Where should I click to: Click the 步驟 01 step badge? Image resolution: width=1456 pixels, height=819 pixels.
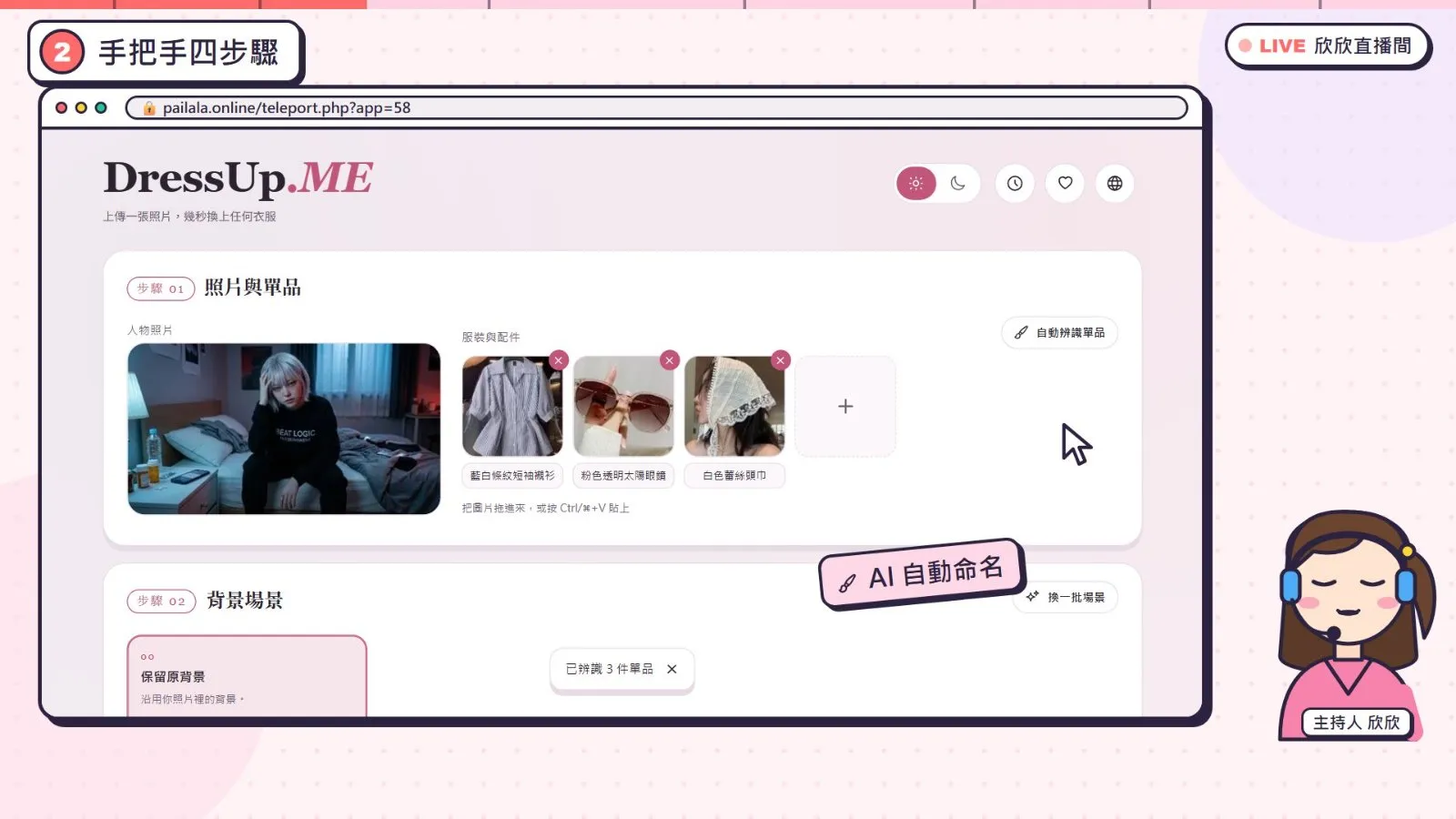tap(161, 288)
